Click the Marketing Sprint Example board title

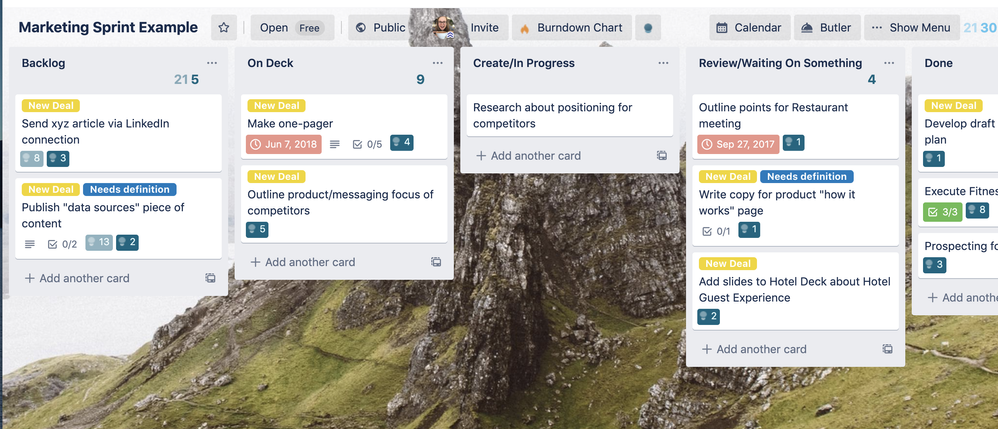tap(108, 28)
